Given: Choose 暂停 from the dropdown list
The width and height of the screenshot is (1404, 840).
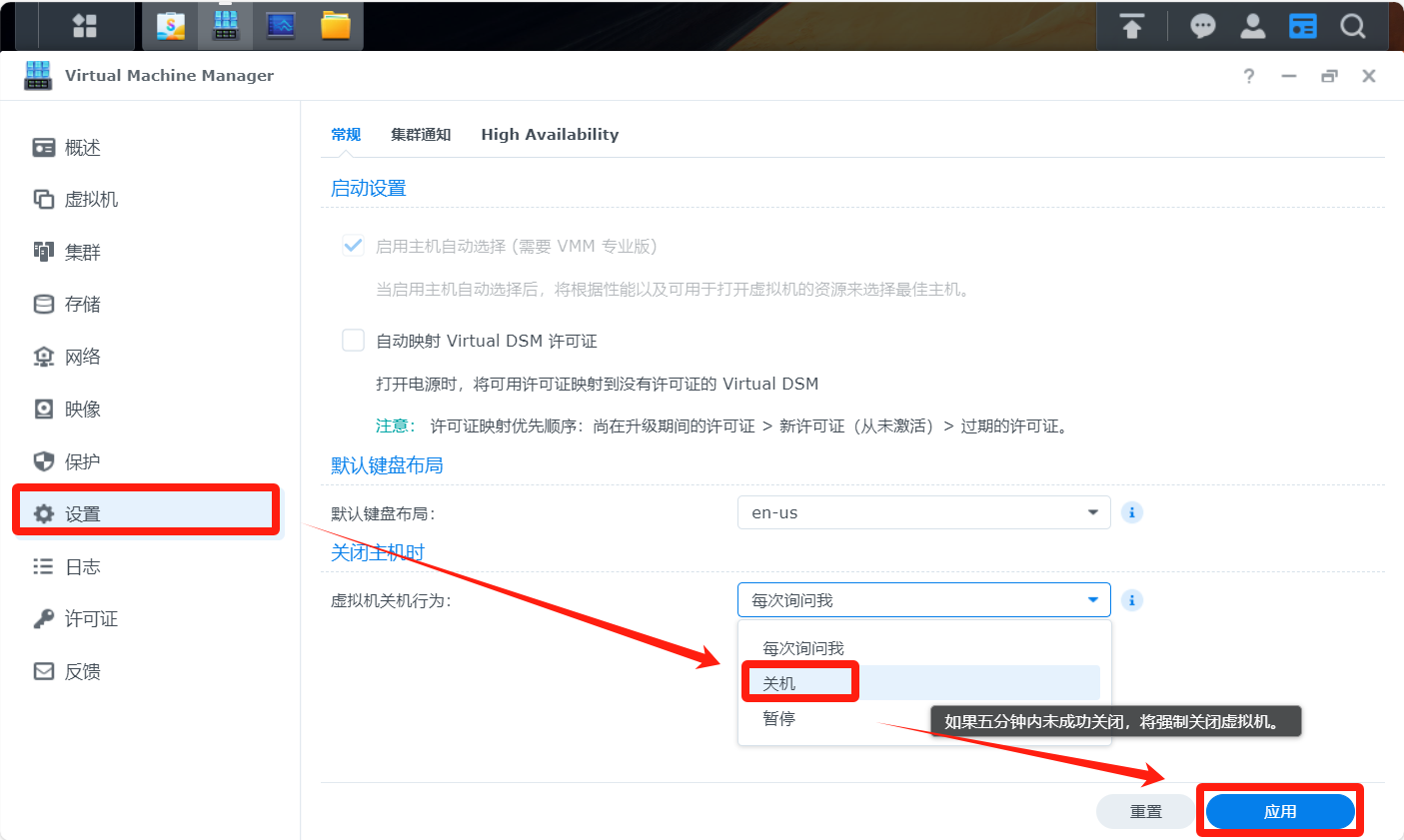Looking at the screenshot, I should tap(779, 719).
